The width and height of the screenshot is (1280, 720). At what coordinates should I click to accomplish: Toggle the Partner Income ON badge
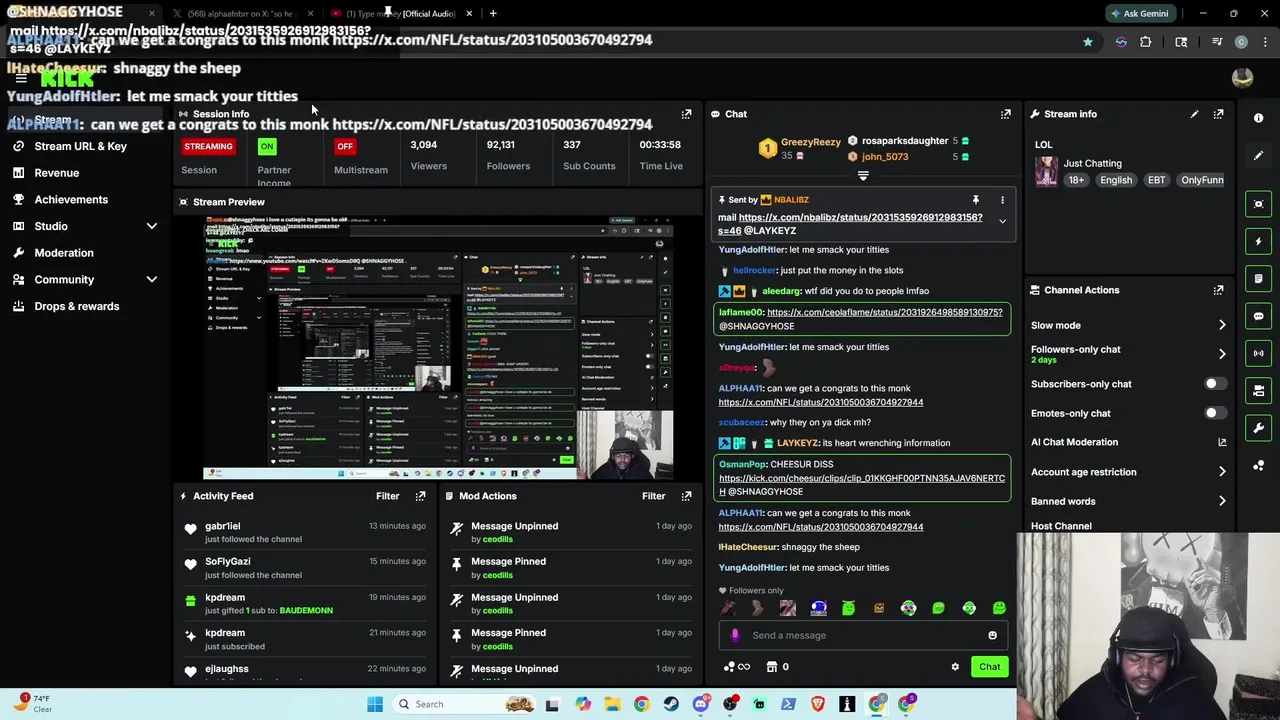(267, 146)
